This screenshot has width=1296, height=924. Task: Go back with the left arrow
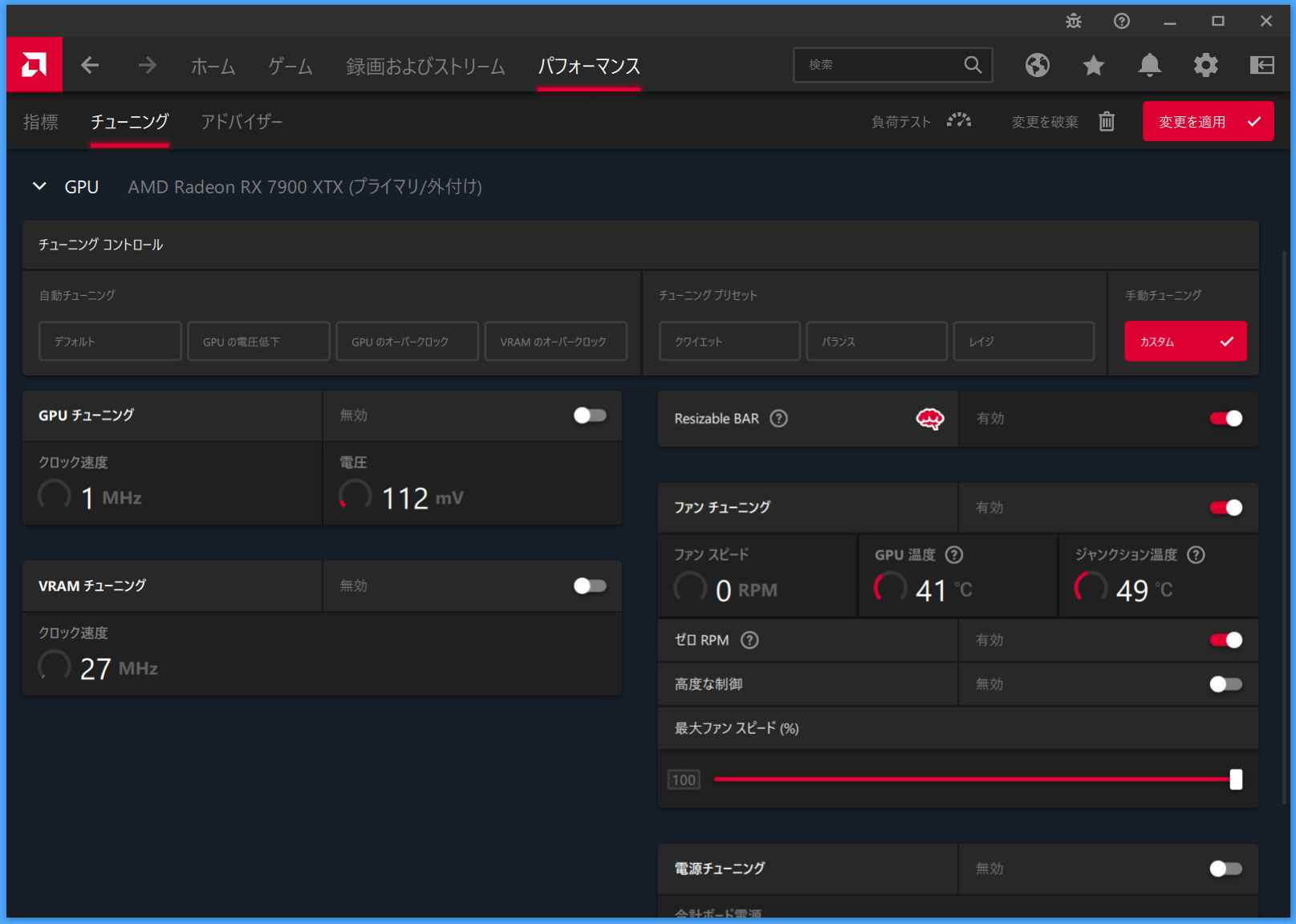90,65
